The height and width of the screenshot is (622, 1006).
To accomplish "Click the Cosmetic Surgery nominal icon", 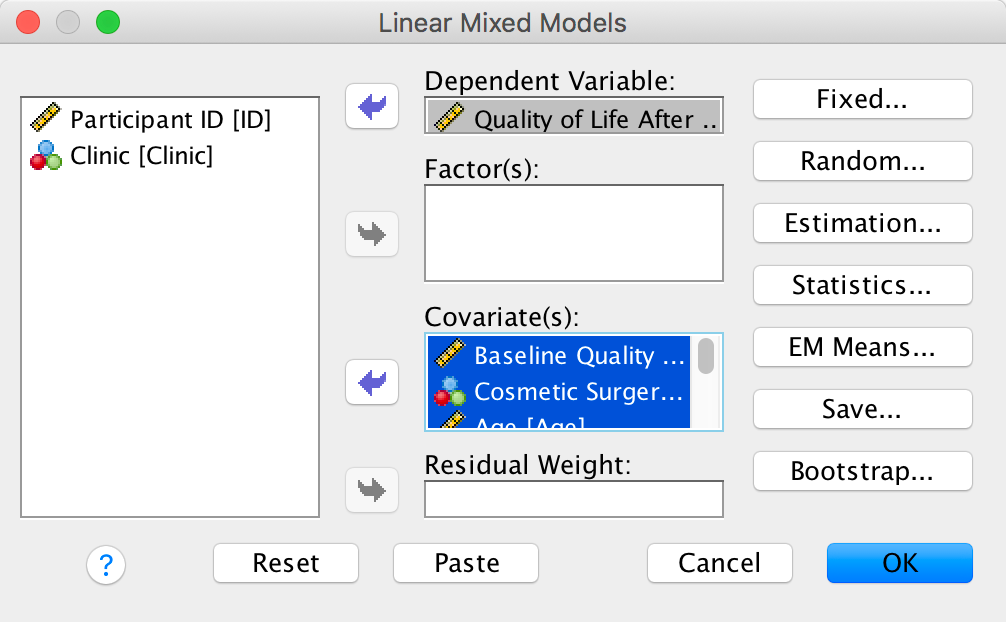I will 450,392.
